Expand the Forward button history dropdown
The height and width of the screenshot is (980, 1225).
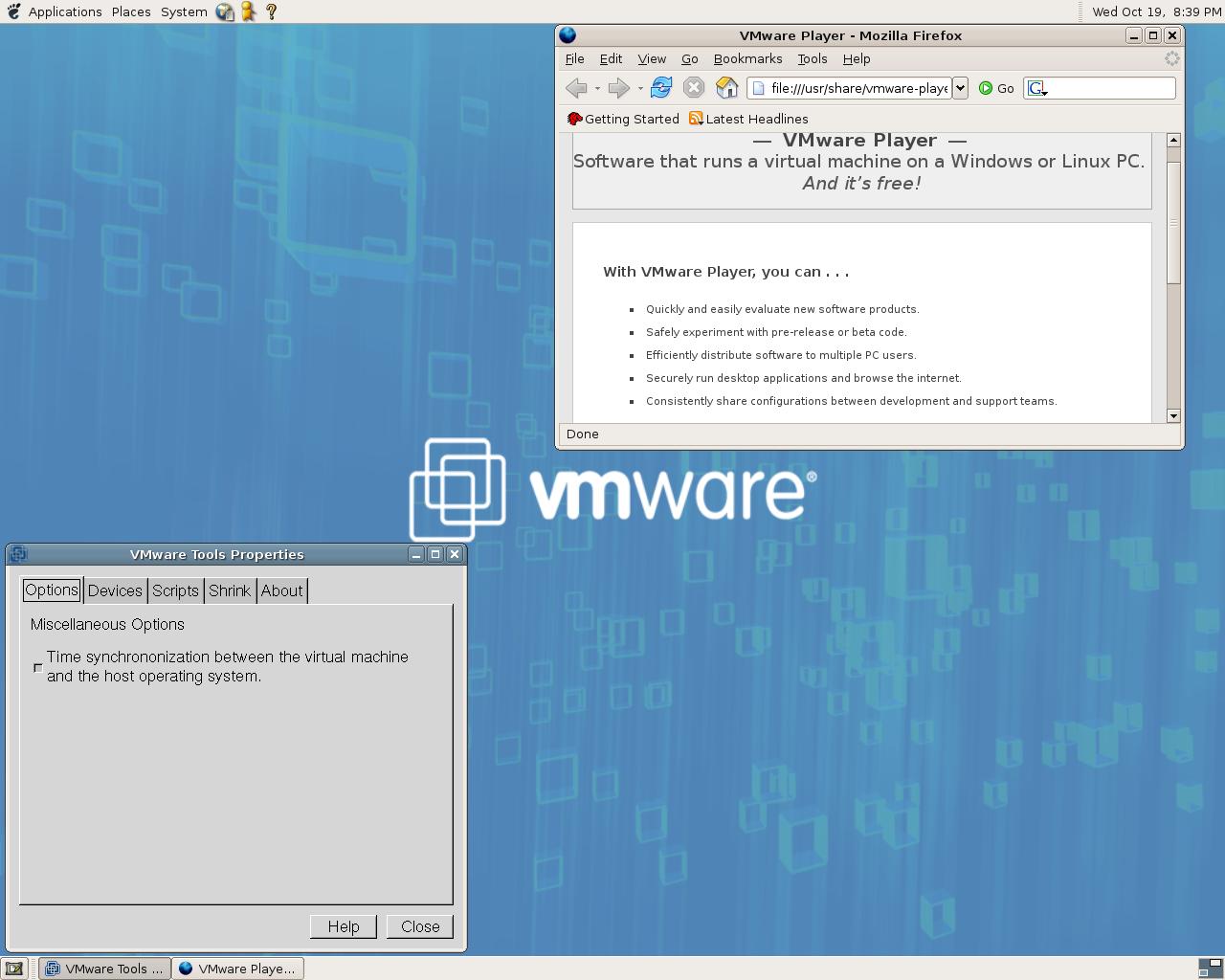coord(640,89)
